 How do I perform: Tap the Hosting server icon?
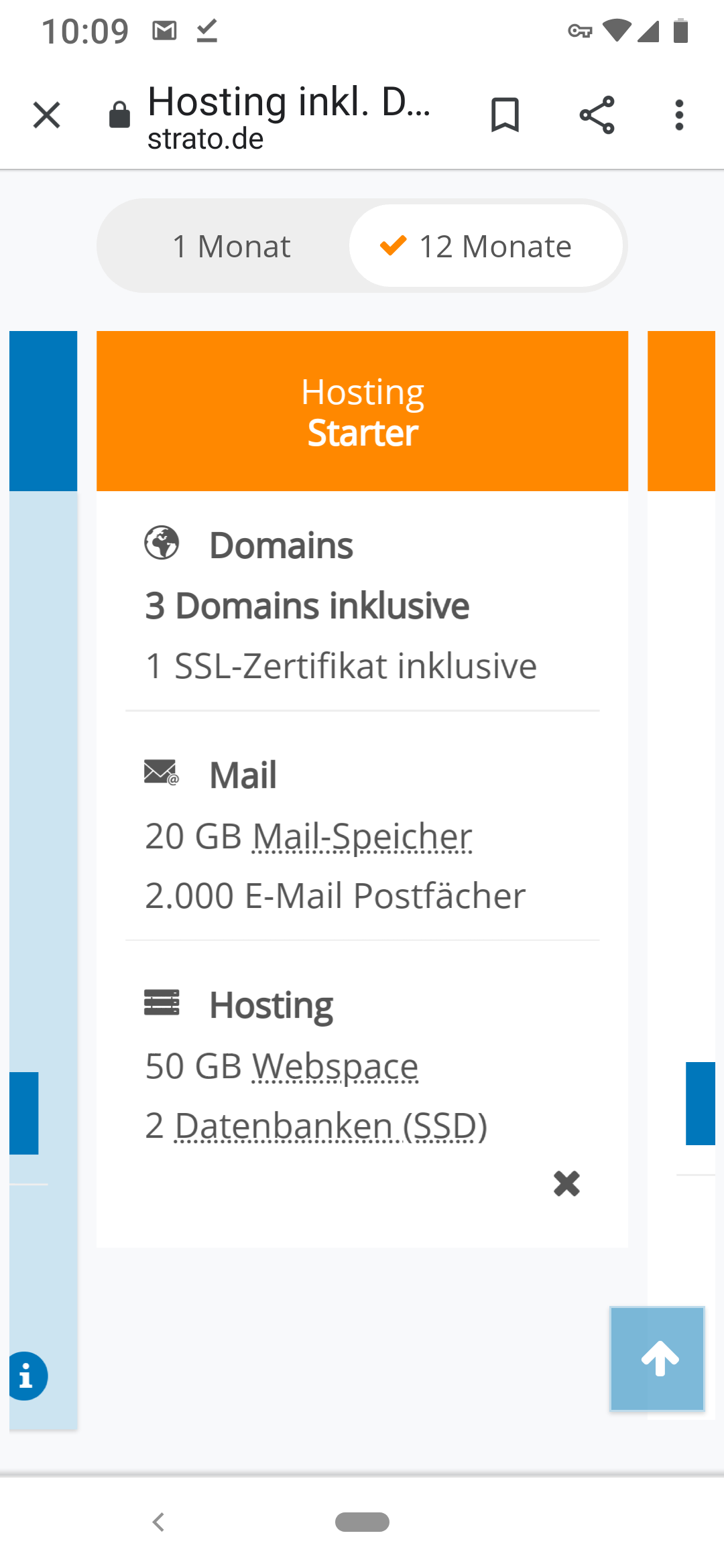click(162, 1002)
